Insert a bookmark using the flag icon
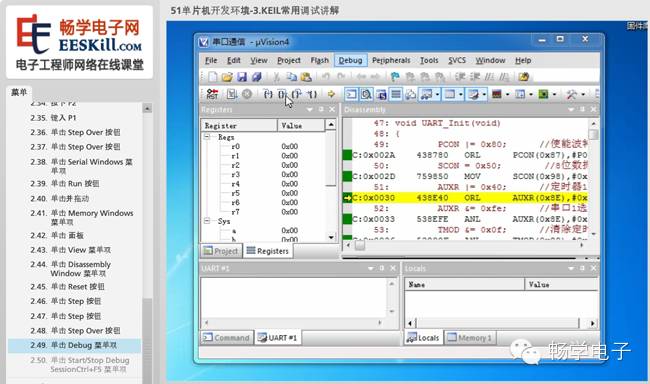The height and width of the screenshot is (384, 650). (x=395, y=77)
